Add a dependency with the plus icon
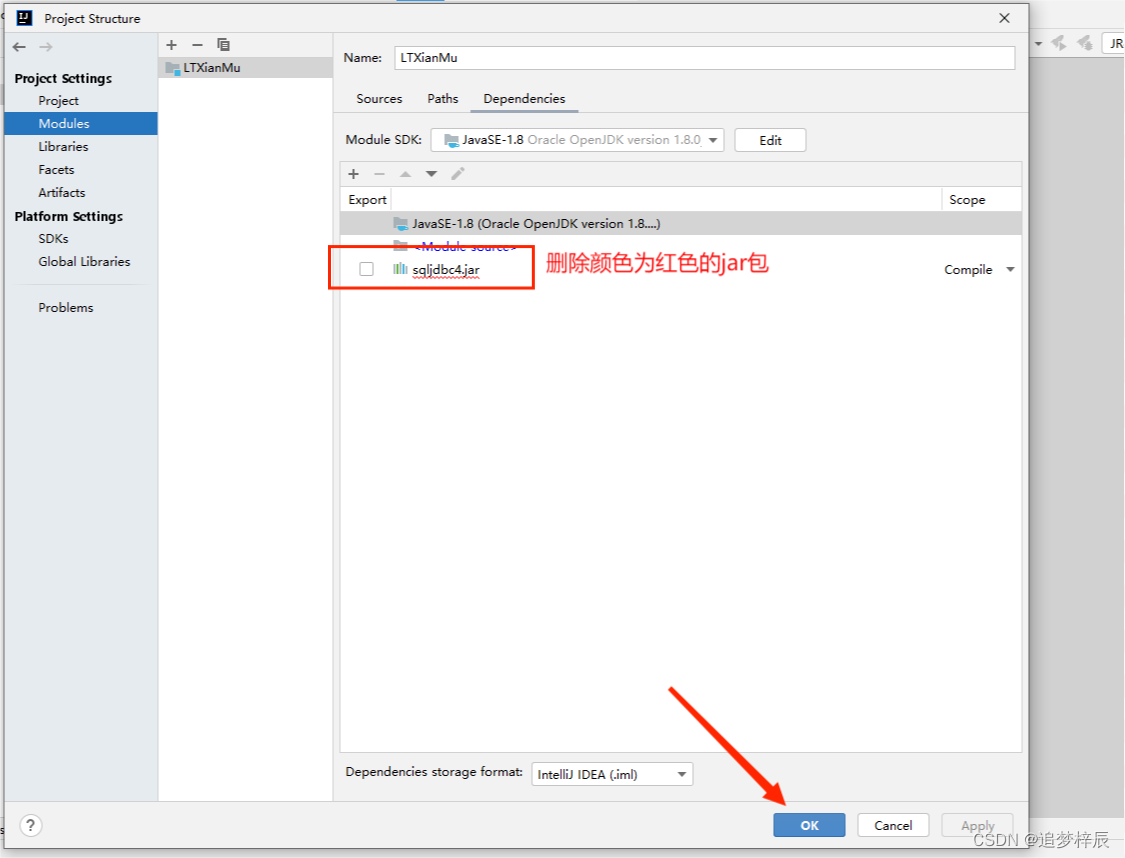The image size is (1125, 858). 353,174
